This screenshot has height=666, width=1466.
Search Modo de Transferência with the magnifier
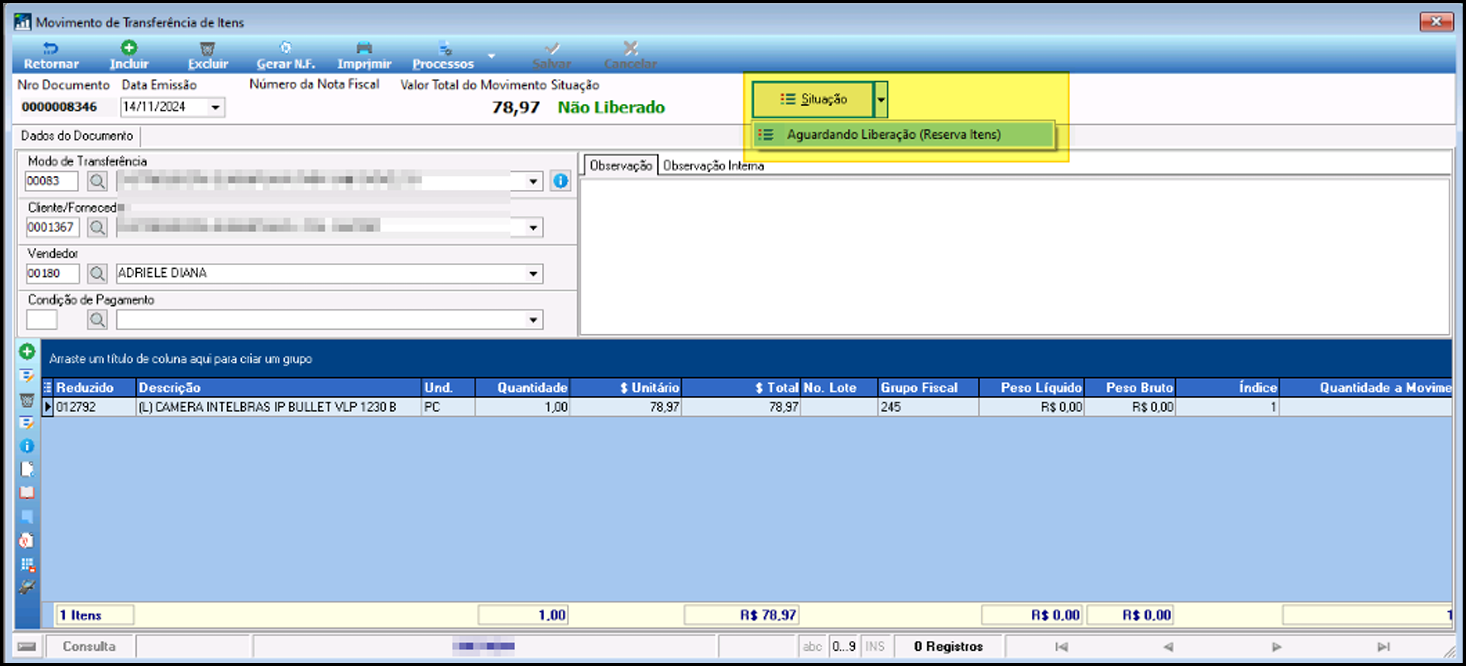pyautogui.click(x=97, y=181)
